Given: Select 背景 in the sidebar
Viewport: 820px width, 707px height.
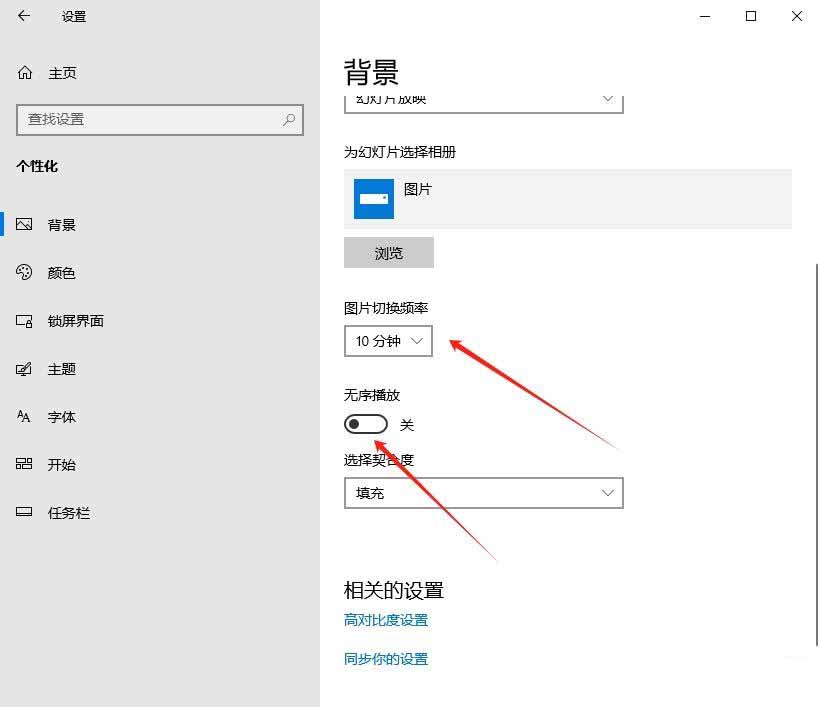Looking at the screenshot, I should tap(62, 225).
